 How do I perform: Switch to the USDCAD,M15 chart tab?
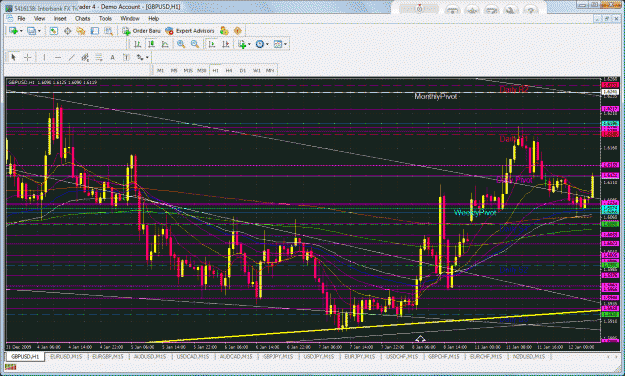point(193,356)
